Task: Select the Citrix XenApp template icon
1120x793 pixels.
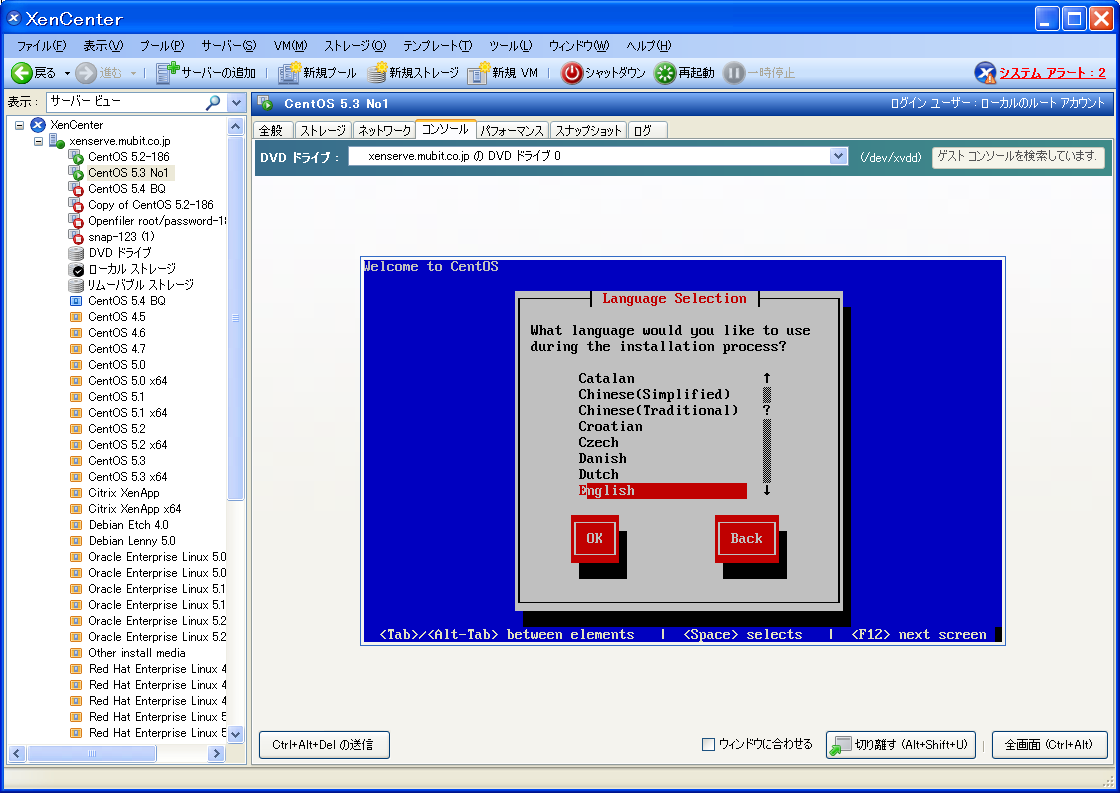Action: (x=76, y=493)
